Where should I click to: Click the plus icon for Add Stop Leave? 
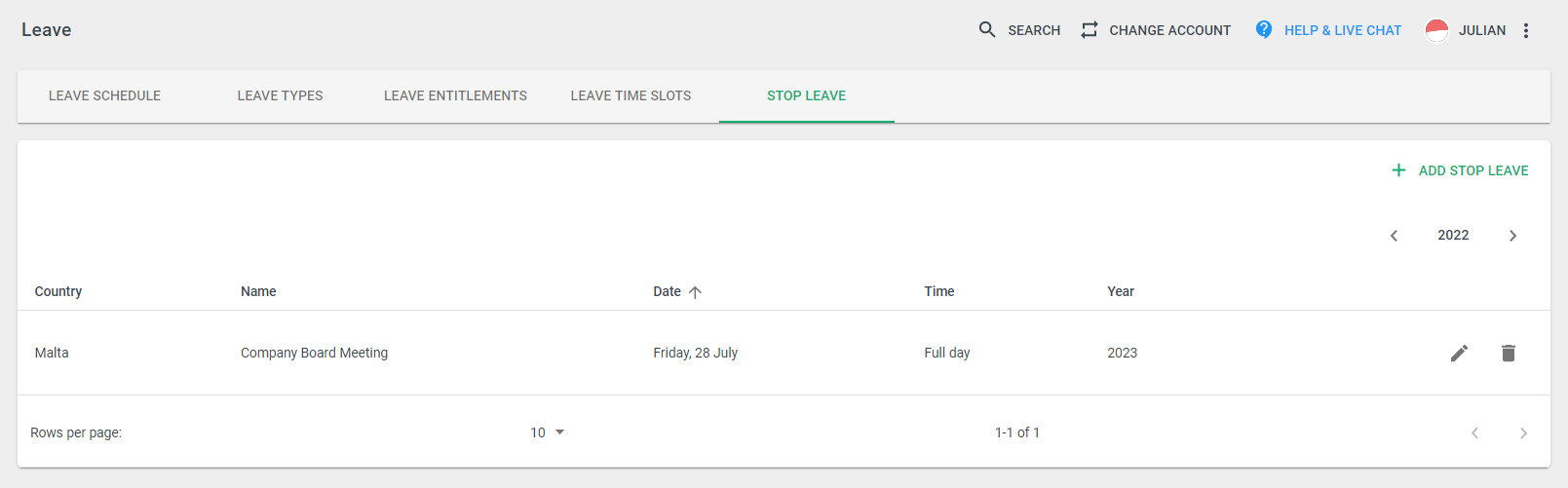click(1398, 170)
